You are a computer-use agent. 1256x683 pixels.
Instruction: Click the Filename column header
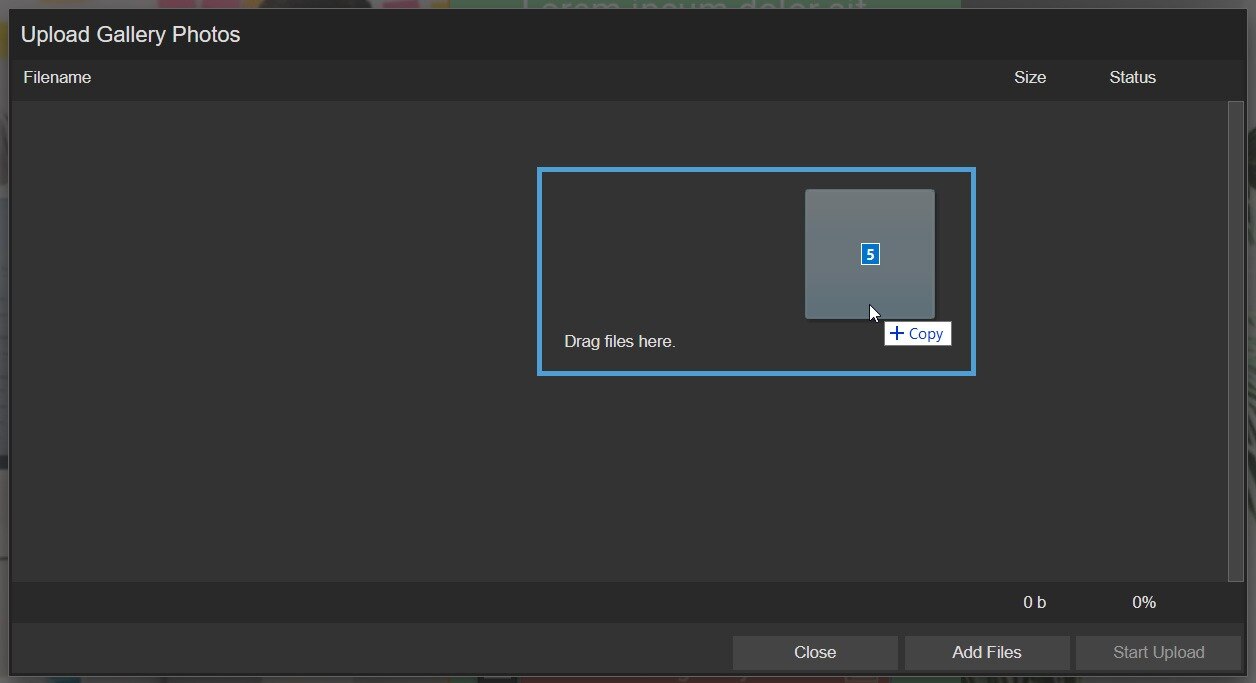click(57, 77)
